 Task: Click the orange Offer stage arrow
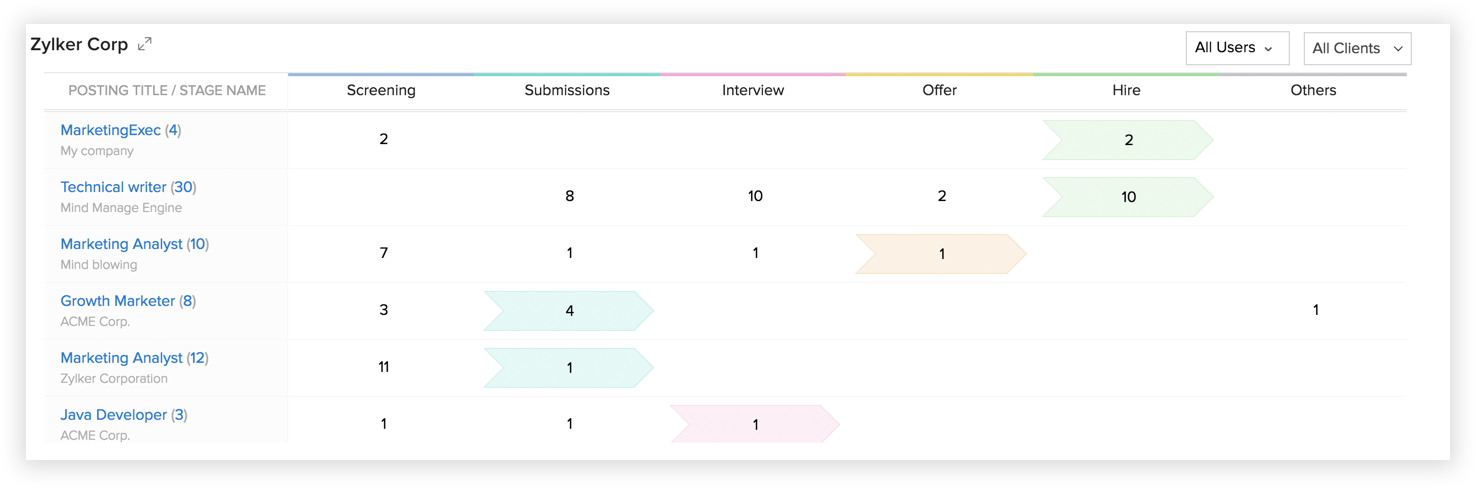(940, 254)
